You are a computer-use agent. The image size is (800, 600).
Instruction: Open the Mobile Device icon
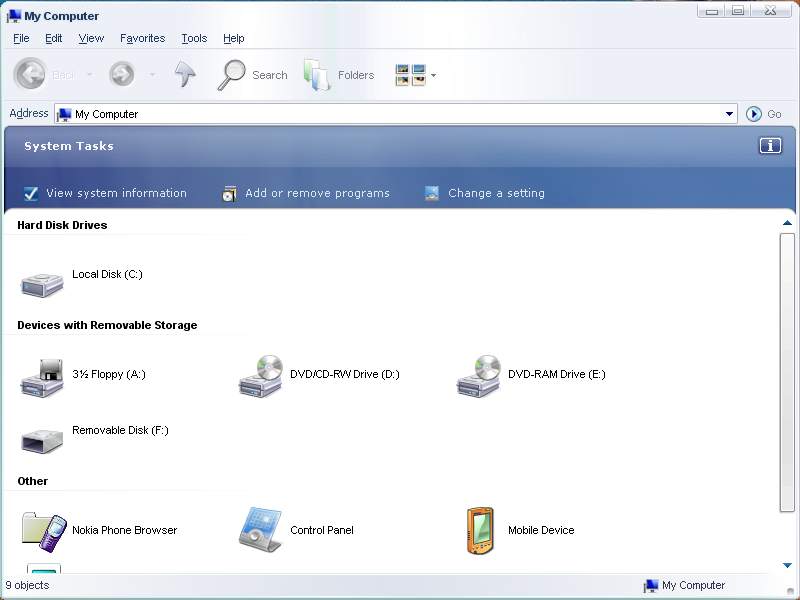coord(480,530)
